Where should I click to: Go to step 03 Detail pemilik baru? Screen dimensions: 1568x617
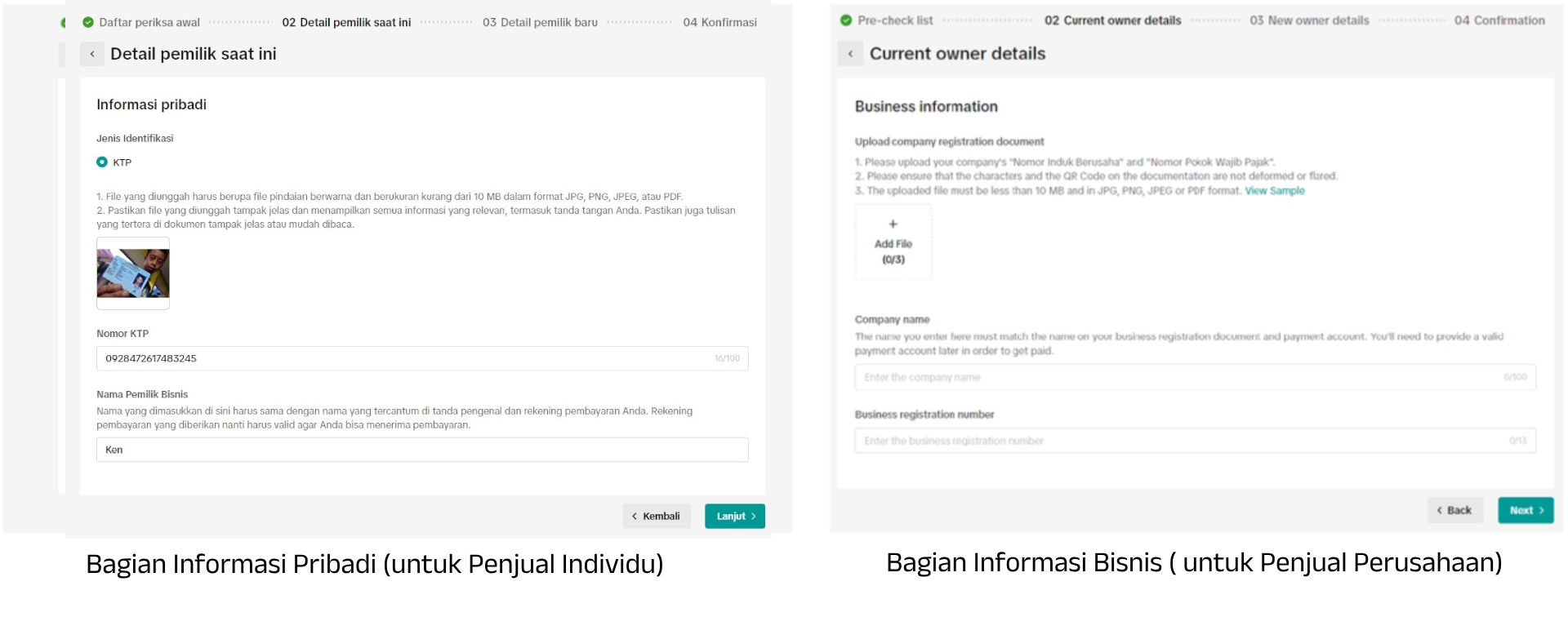(x=540, y=22)
